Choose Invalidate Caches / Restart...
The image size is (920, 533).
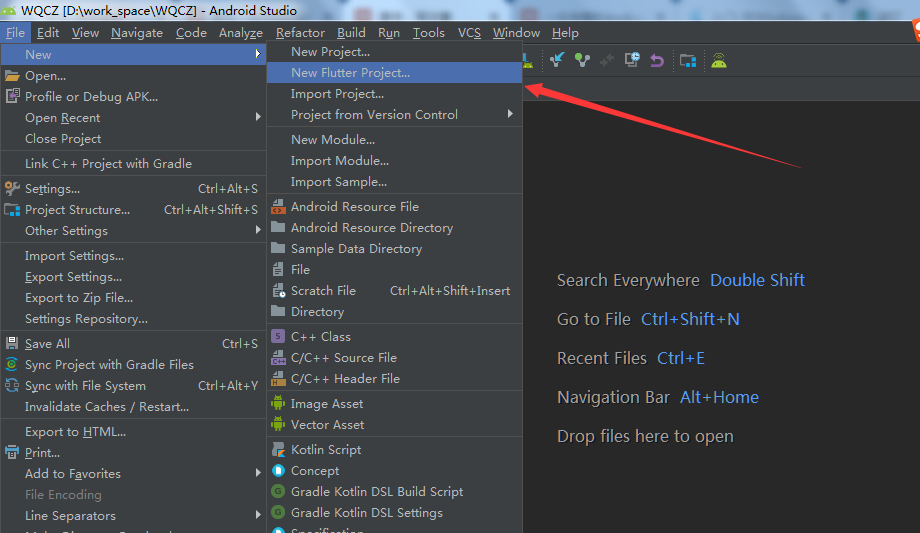click(133, 407)
